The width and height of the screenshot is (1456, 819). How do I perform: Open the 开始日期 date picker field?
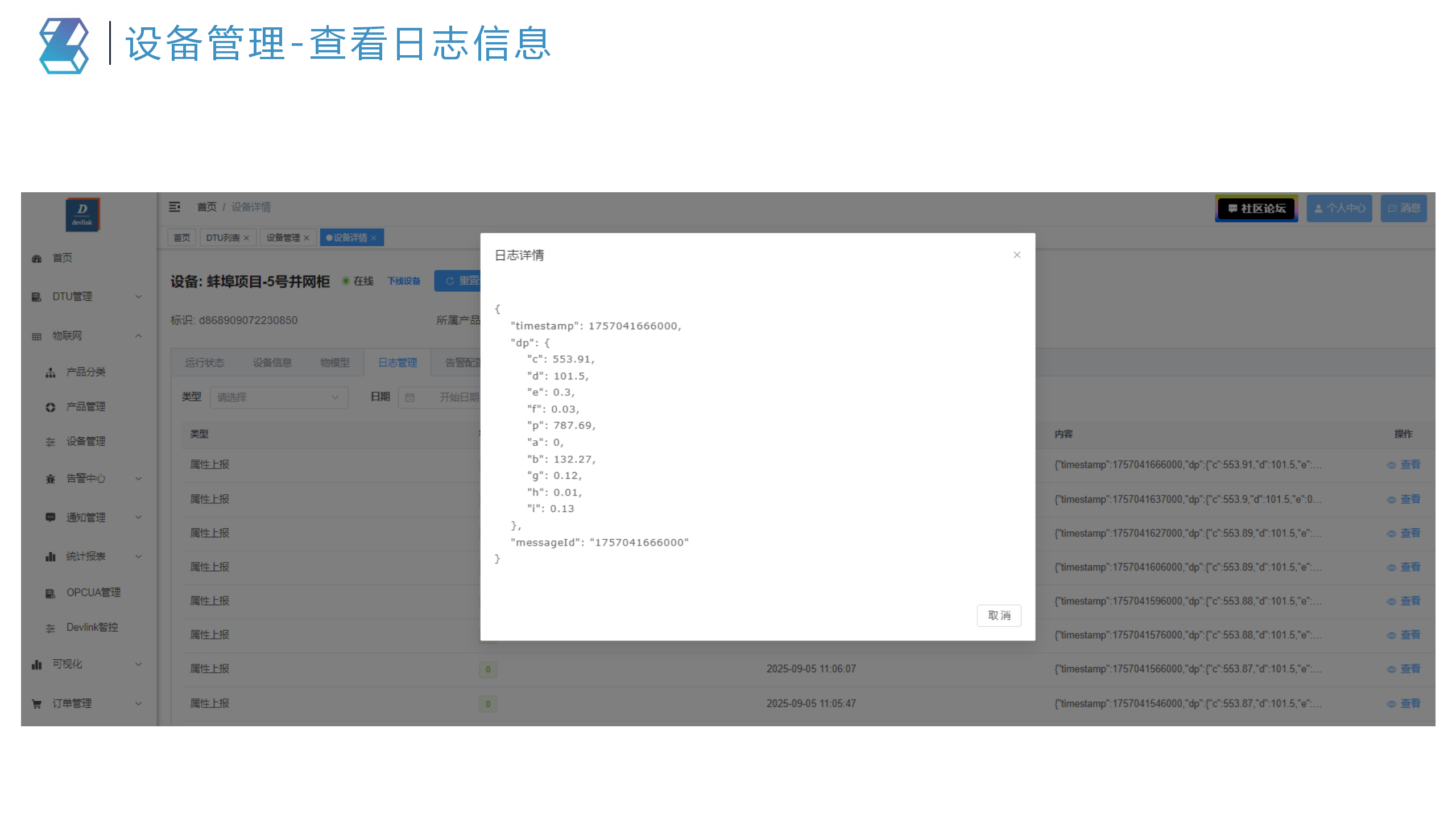tap(458, 397)
